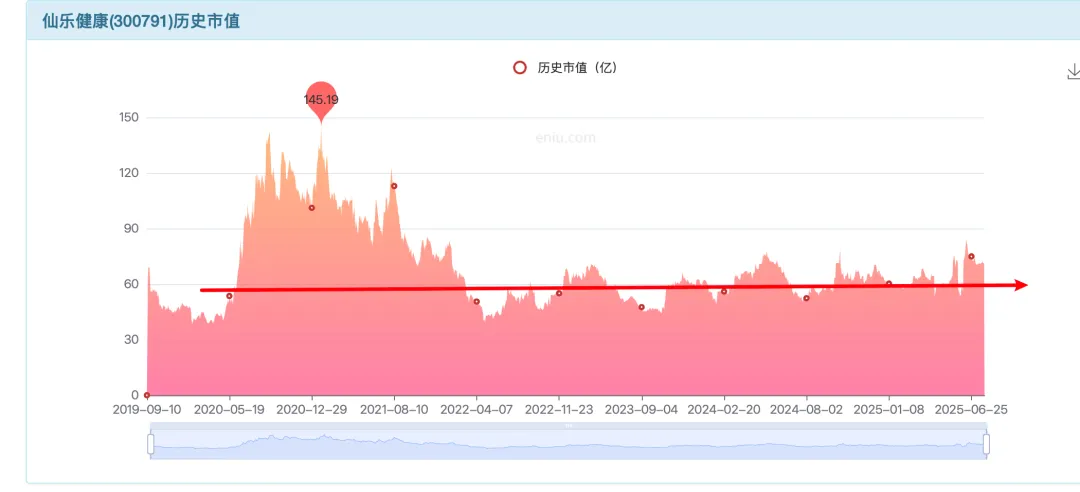This screenshot has height=492, width=1080.
Task: Click the data point above 2024-02-20
Action: click(724, 291)
